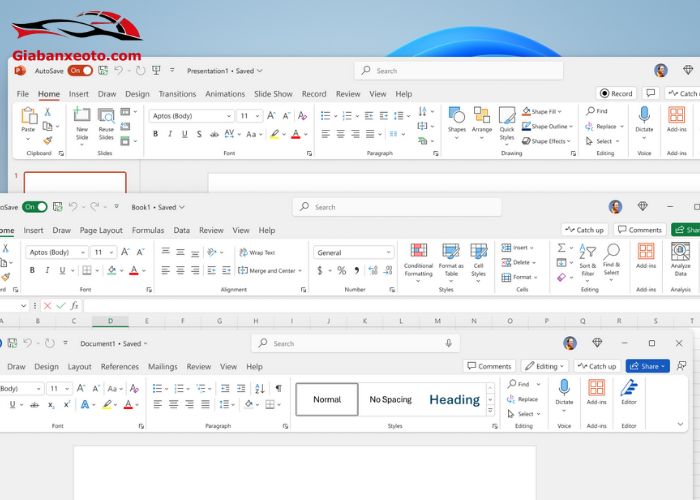The height and width of the screenshot is (500, 700).
Task: Toggle Bold in Excel font group
Action: click(32, 270)
